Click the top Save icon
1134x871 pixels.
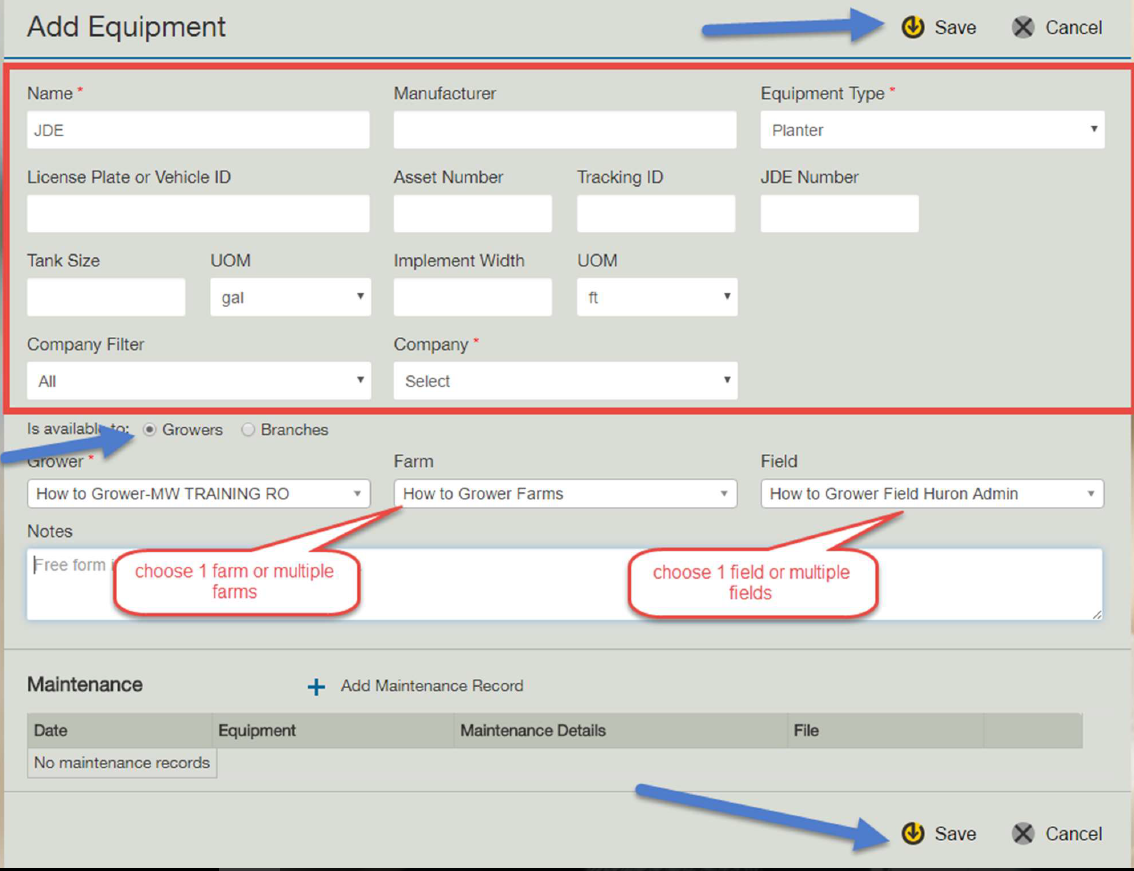[x=913, y=27]
